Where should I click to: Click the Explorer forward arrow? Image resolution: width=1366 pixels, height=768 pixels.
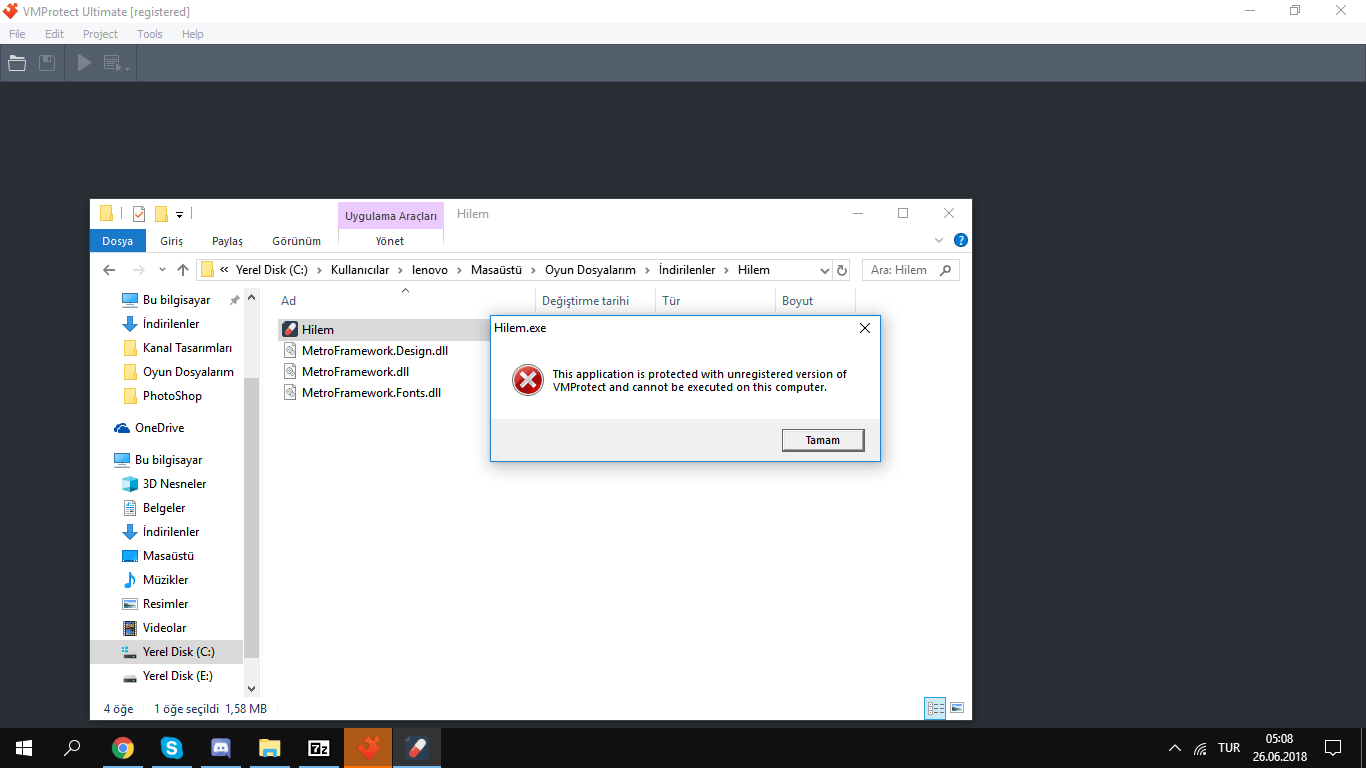point(139,270)
